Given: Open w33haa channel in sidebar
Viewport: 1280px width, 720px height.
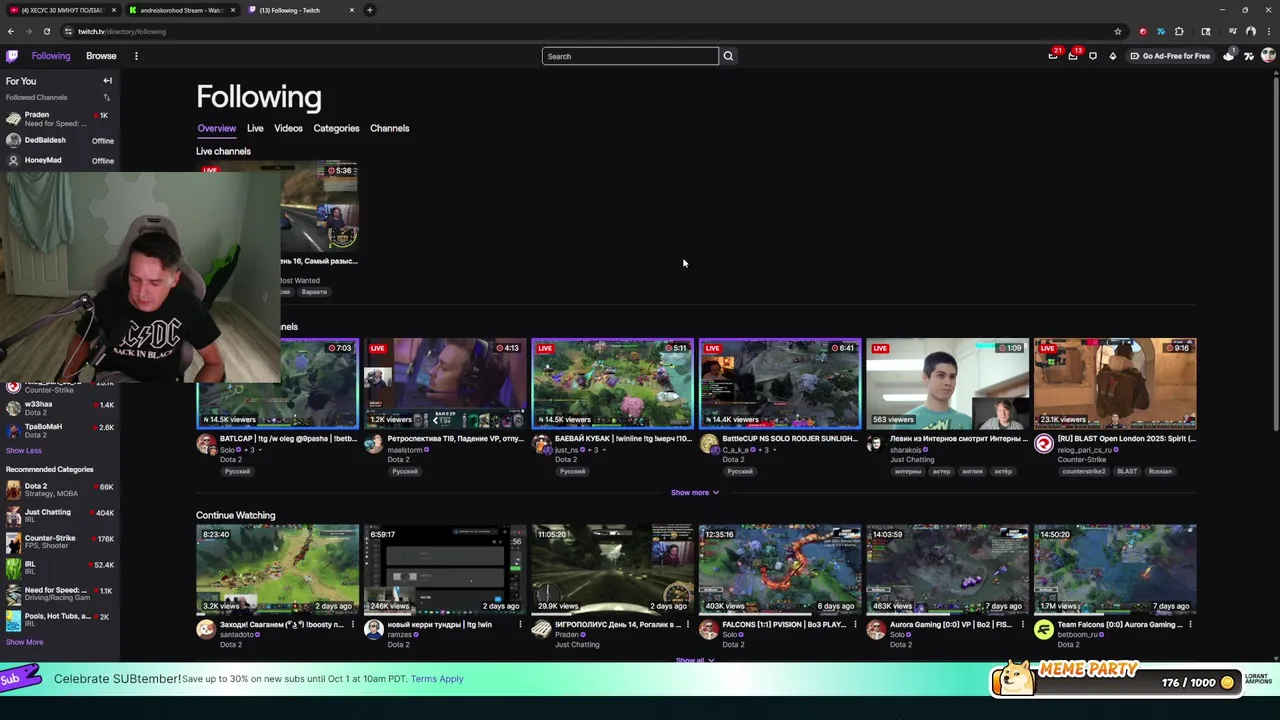Looking at the screenshot, I should point(60,408).
